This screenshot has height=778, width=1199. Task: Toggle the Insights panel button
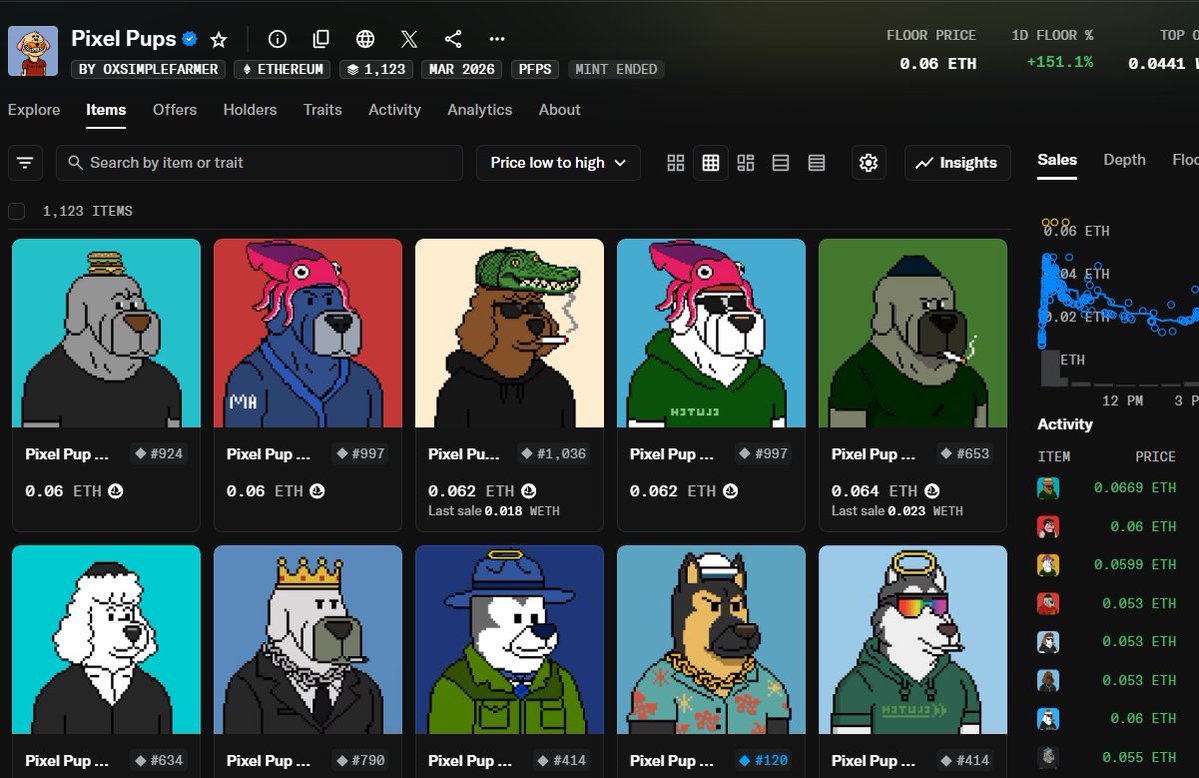(x=957, y=163)
